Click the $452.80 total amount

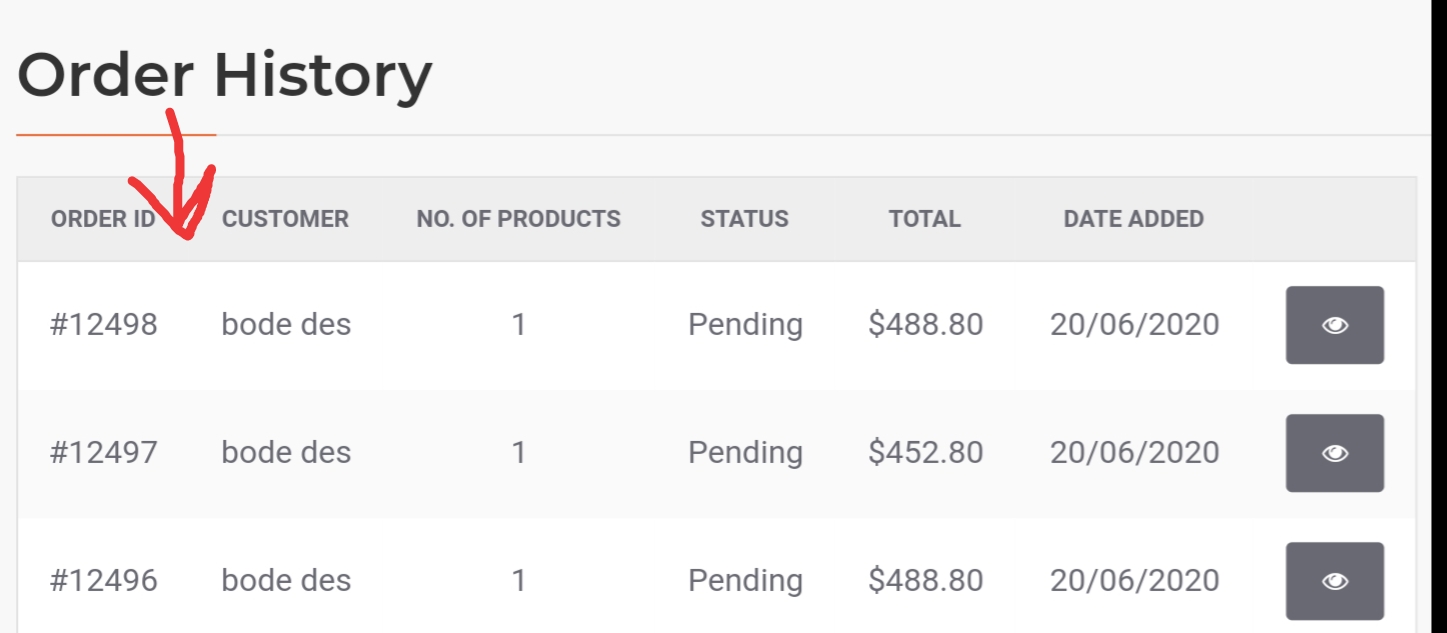pyautogui.click(x=926, y=453)
